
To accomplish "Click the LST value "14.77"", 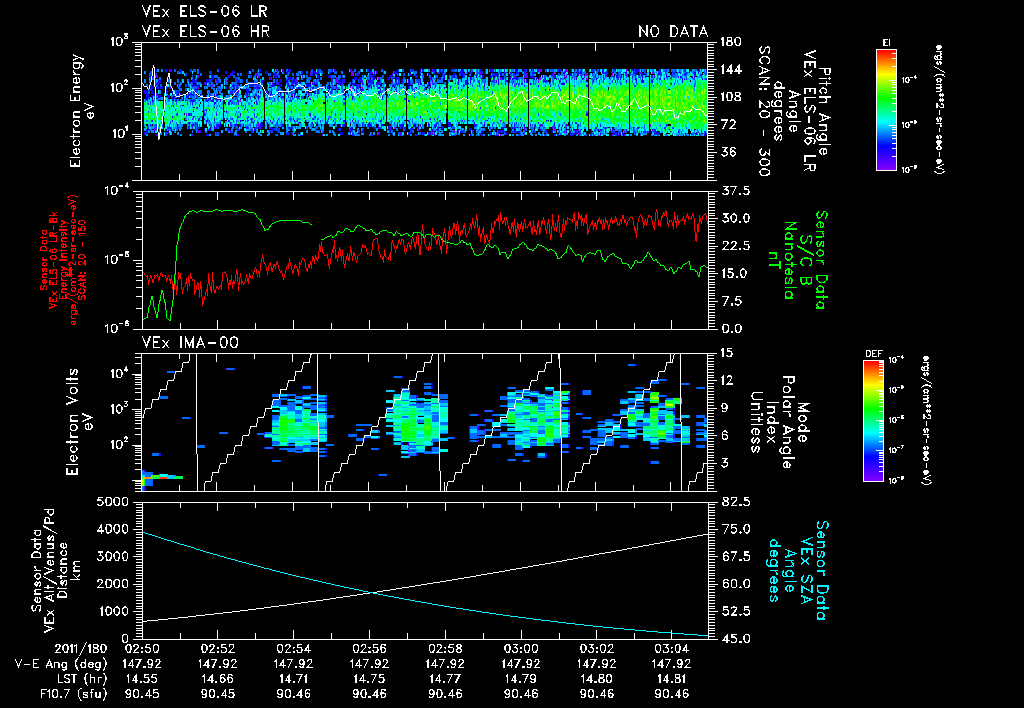I will coord(445,679).
